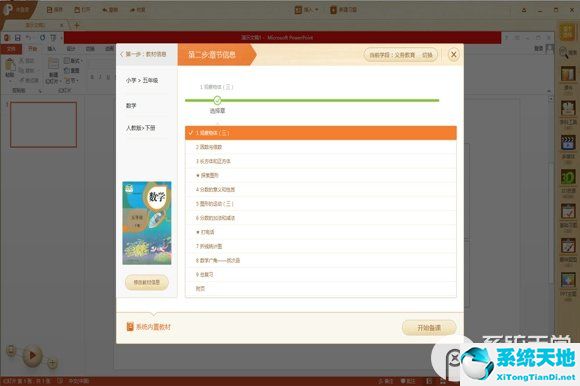Select chapter 5 图形的运动（三）

pyautogui.click(x=321, y=204)
